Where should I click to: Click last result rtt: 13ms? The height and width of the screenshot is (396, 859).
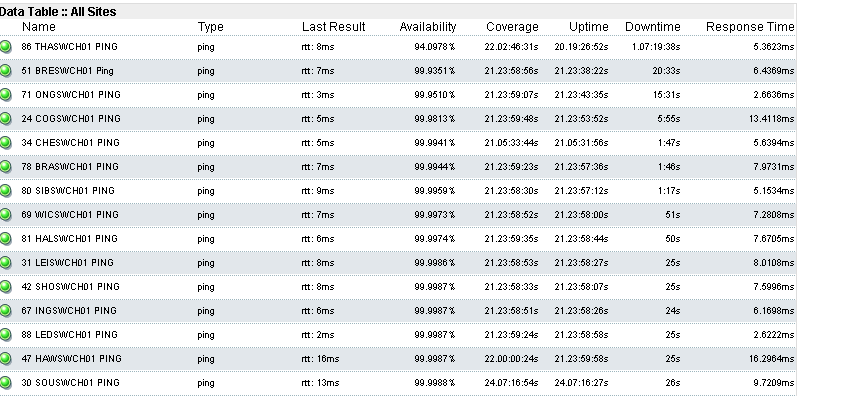tap(320, 382)
